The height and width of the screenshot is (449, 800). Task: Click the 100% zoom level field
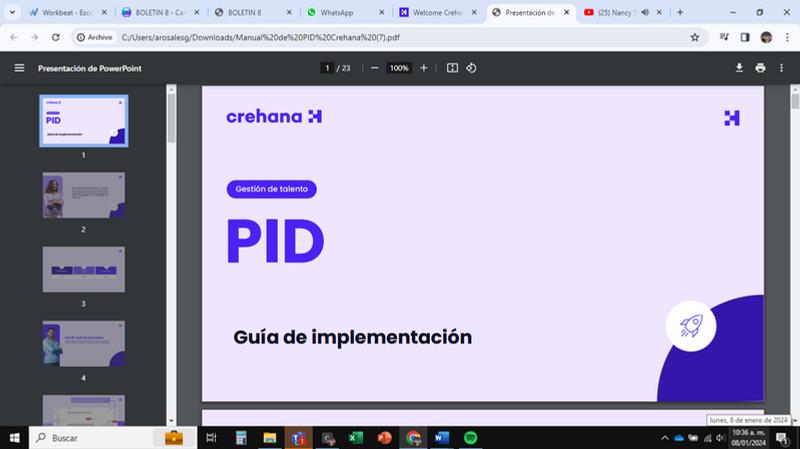pyautogui.click(x=399, y=68)
